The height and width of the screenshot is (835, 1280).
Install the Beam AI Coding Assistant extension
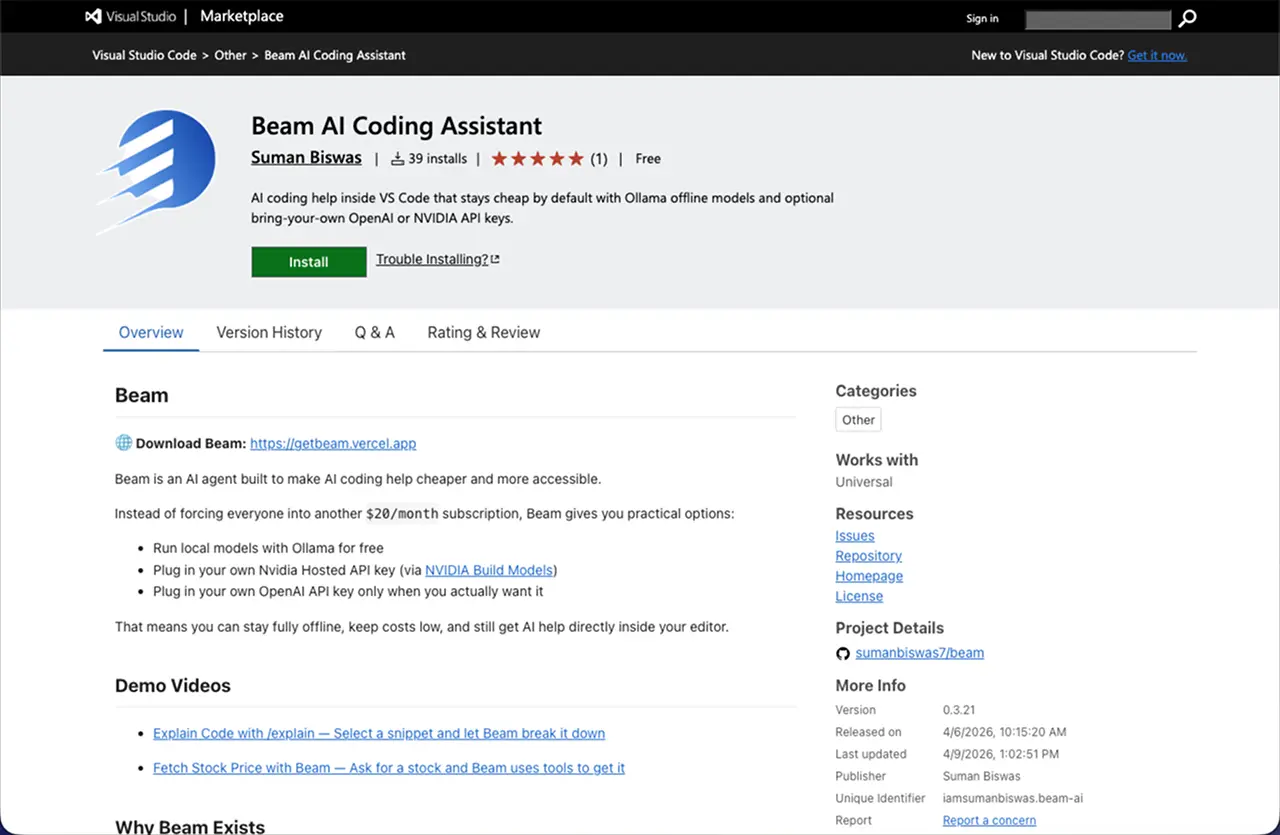(309, 262)
